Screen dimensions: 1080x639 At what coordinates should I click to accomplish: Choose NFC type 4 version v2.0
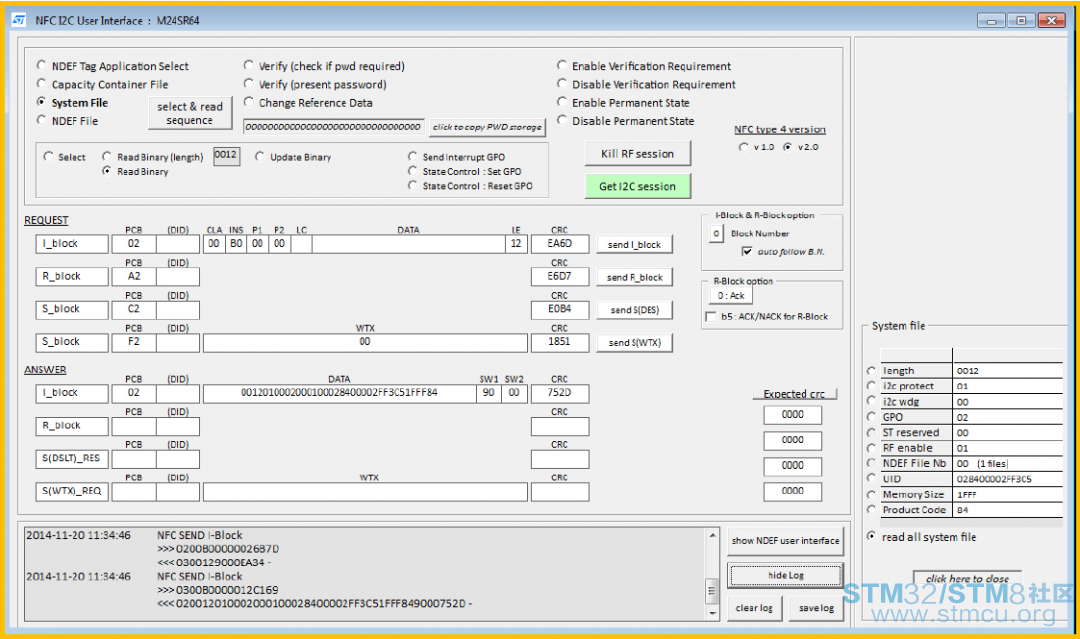[x=787, y=147]
